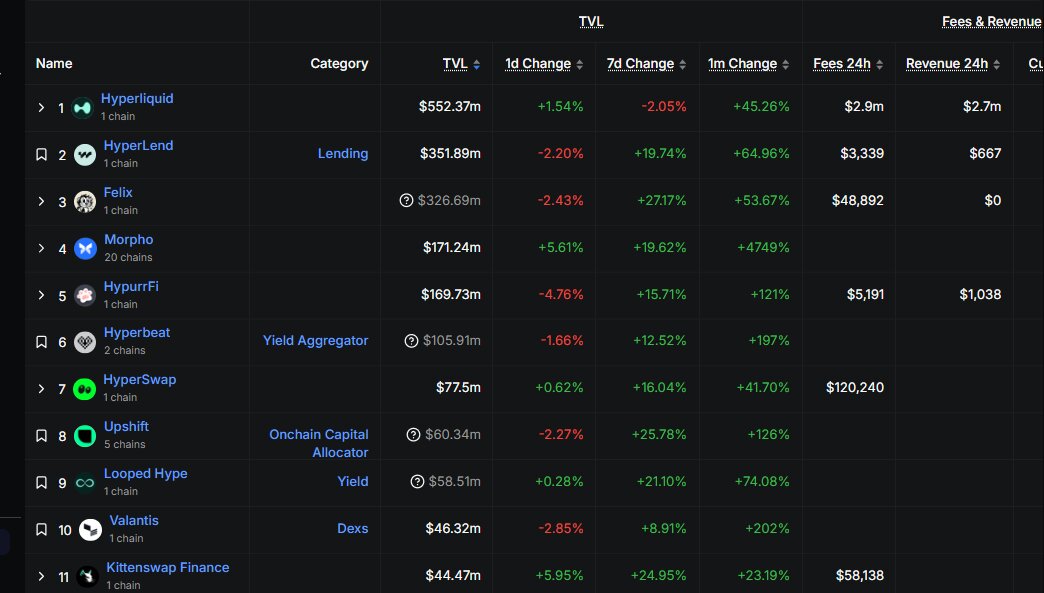Click the Hyperbeat TVL question mark icon

411,341
